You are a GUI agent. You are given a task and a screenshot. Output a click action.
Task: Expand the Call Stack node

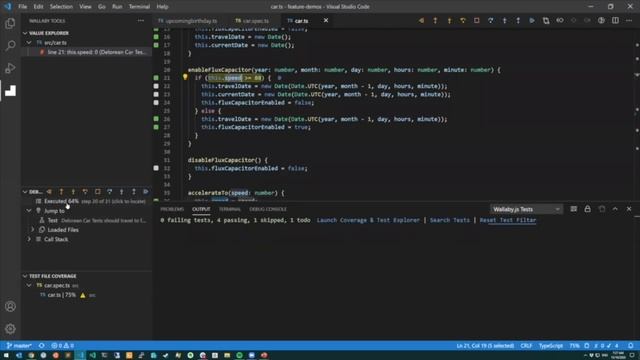(29, 239)
